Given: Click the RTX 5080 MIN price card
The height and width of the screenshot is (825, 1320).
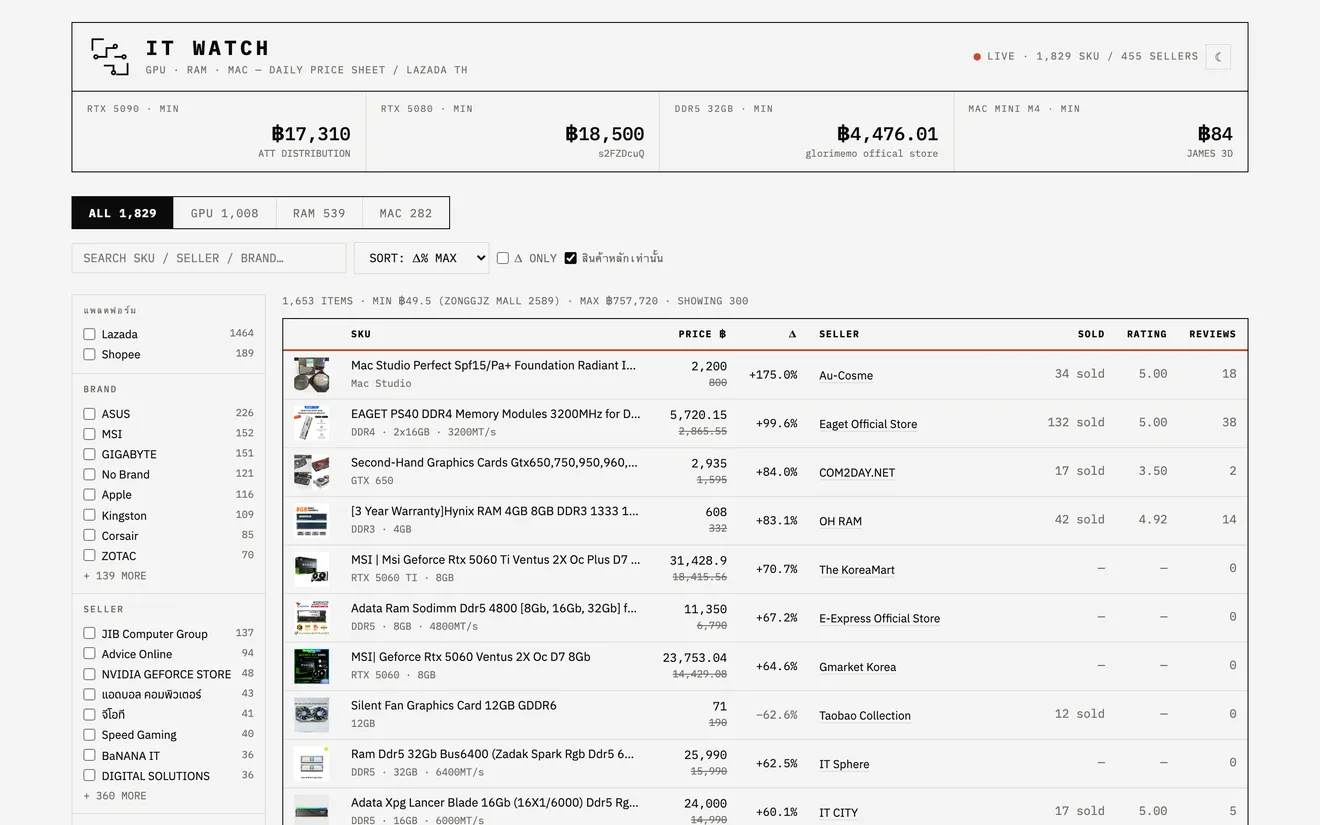Looking at the screenshot, I should [513, 132].
